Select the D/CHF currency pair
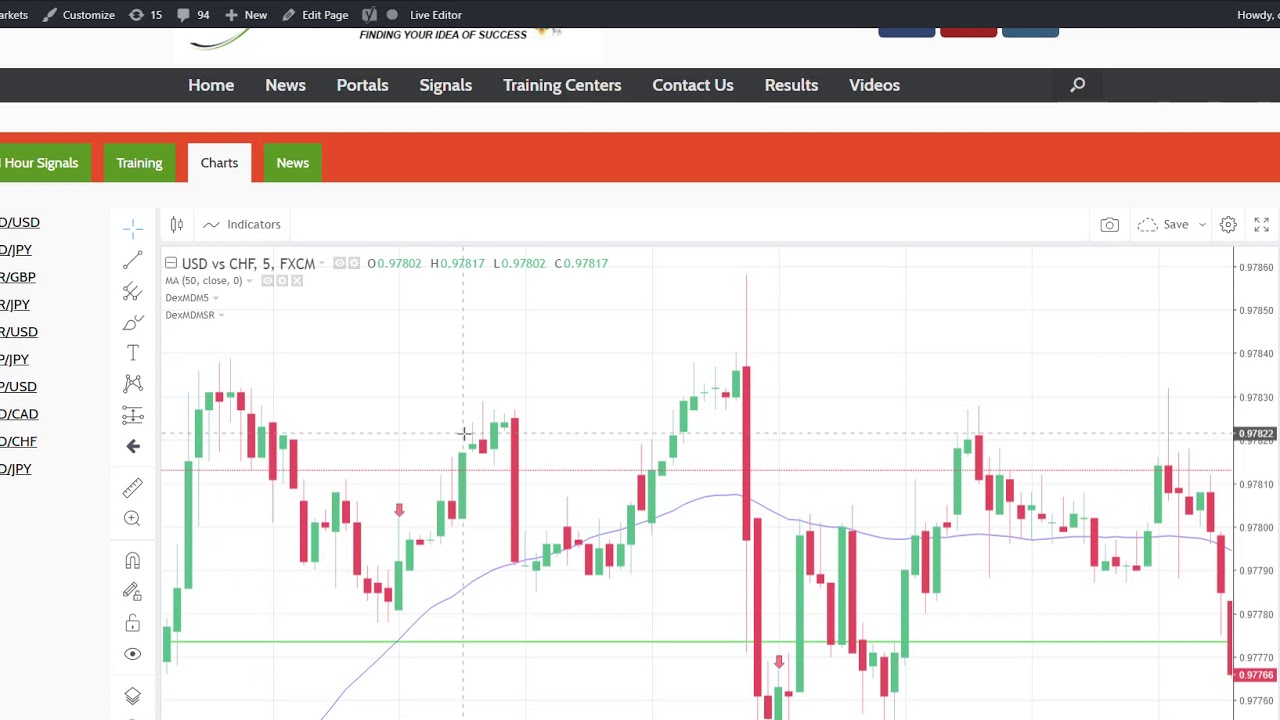Screen dimensions: 1280x720 pyautogui.click(x=18, y=441)
